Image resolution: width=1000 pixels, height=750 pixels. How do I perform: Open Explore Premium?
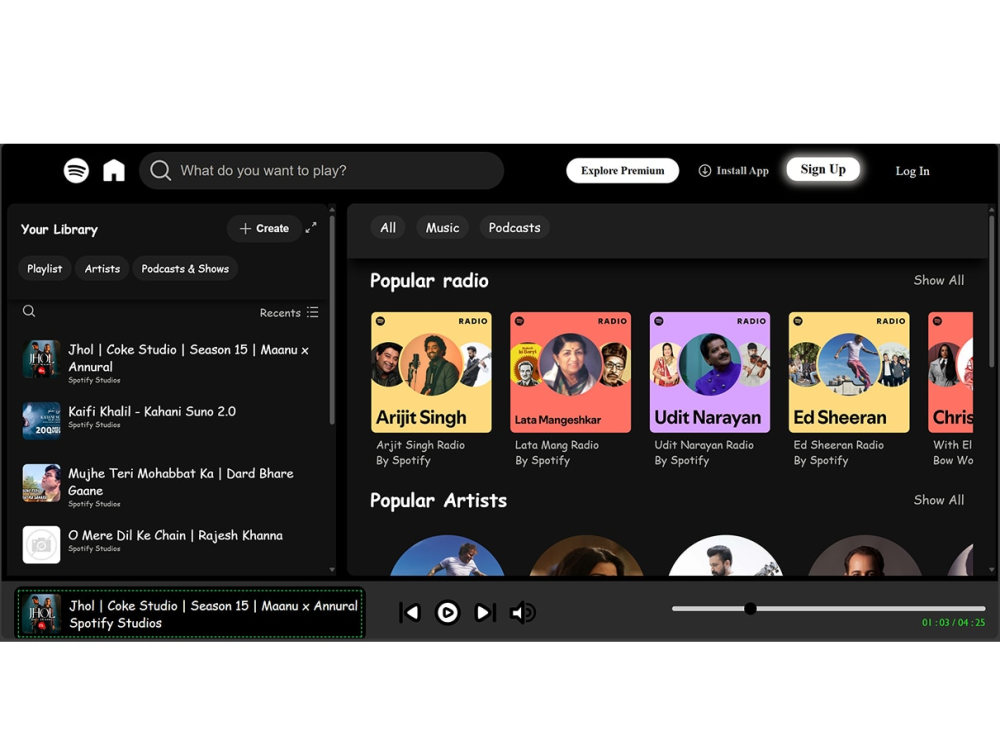pos(622,170)
